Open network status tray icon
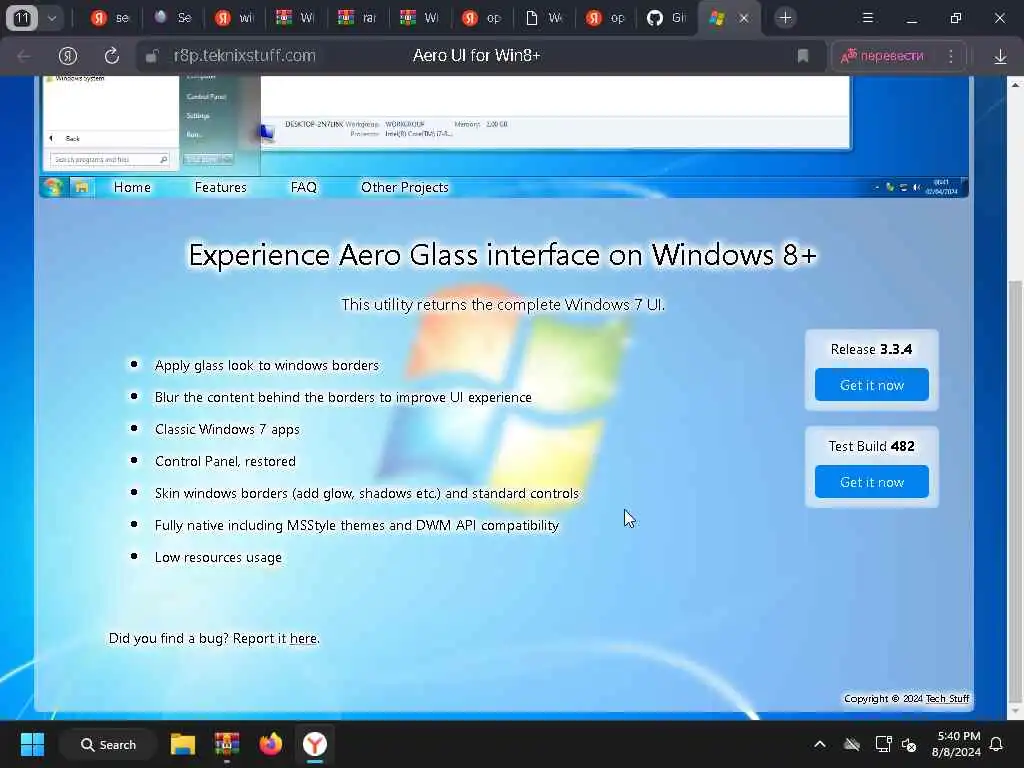This screenshot has height=768, width=1024. click(883, 744)
